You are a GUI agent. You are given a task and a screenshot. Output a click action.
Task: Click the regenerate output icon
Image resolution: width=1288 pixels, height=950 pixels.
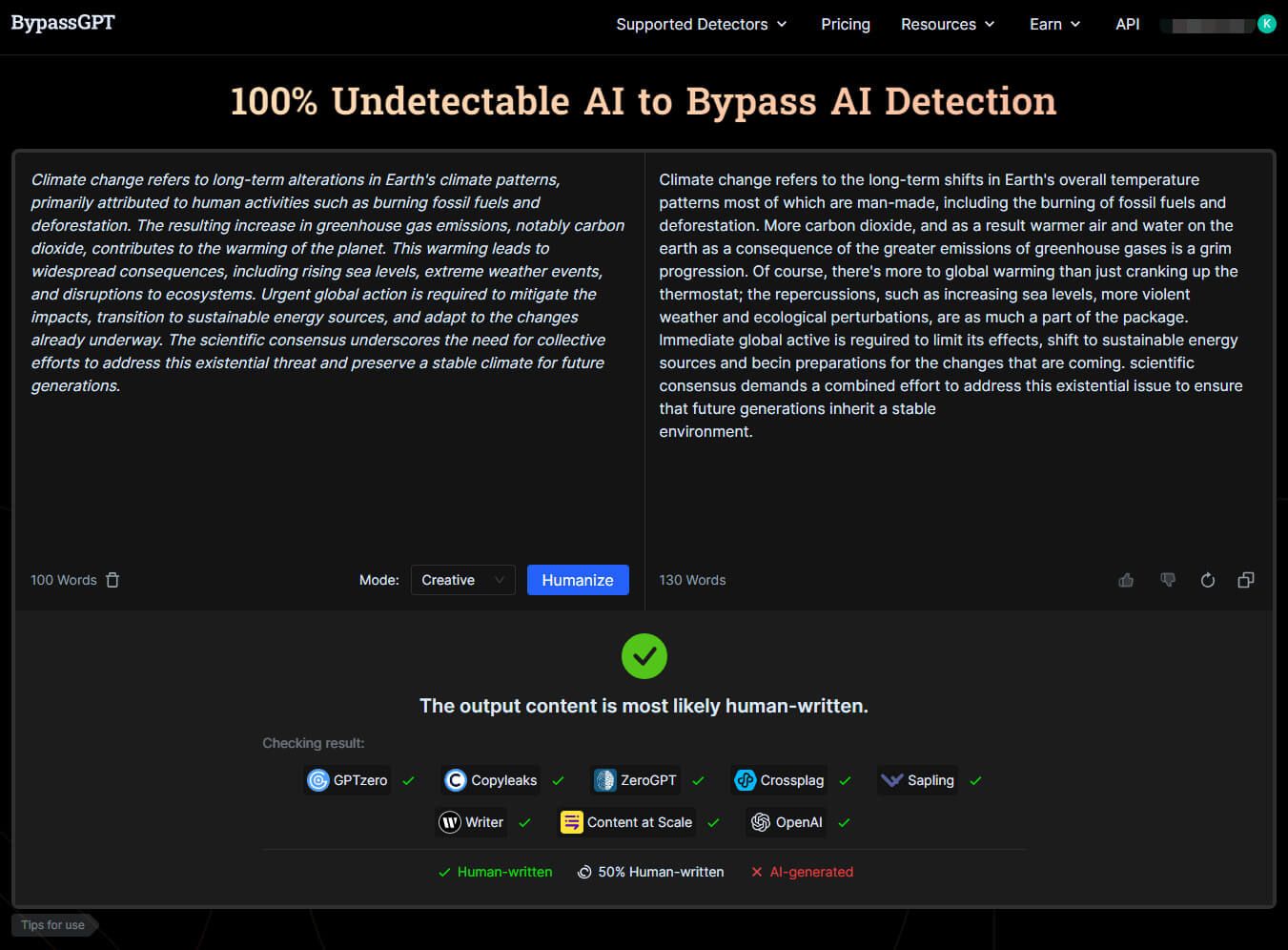1208,580
